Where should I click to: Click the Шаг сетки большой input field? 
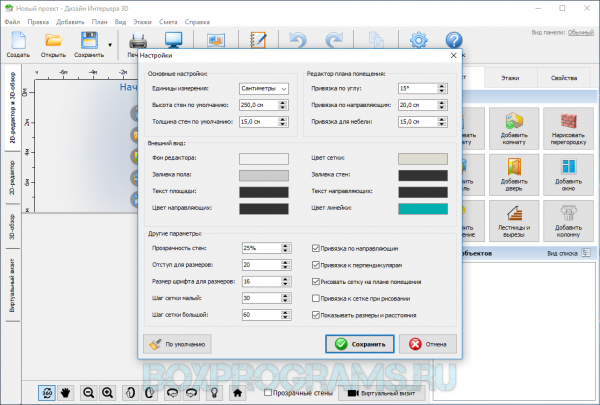coord(262,315)
